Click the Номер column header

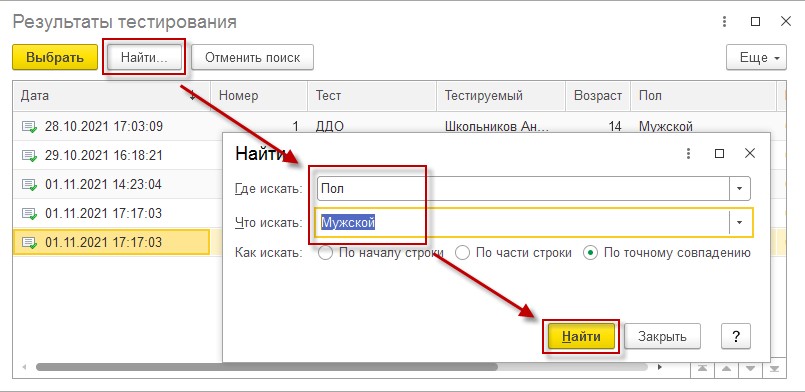click(259, 95)
